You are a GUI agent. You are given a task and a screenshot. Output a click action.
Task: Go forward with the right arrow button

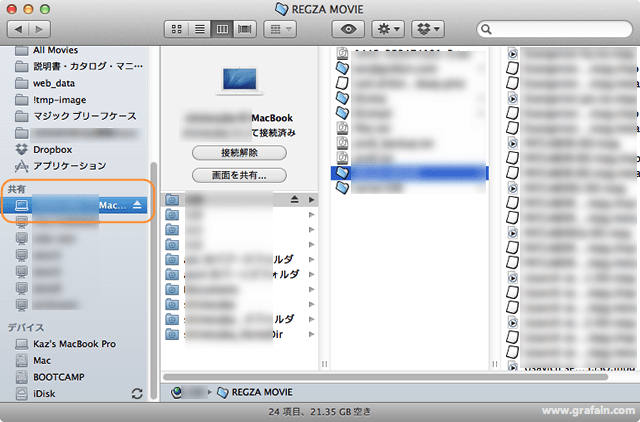pyautogui.click(x=40, y=29)
